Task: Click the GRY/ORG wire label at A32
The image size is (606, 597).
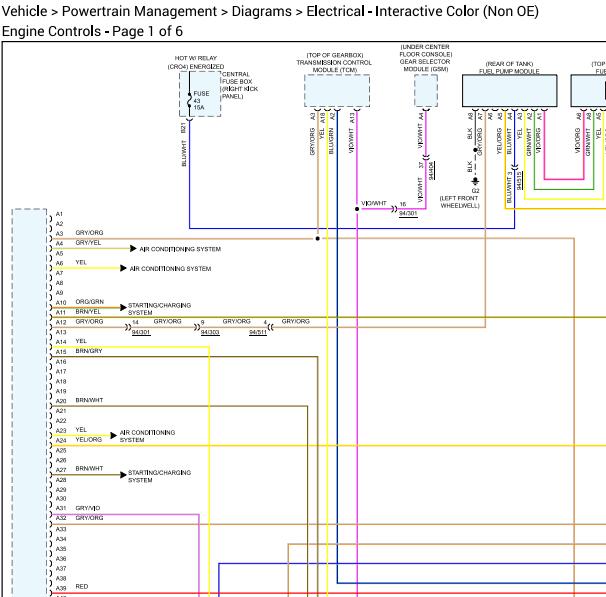Action: [x=89, y=517]
